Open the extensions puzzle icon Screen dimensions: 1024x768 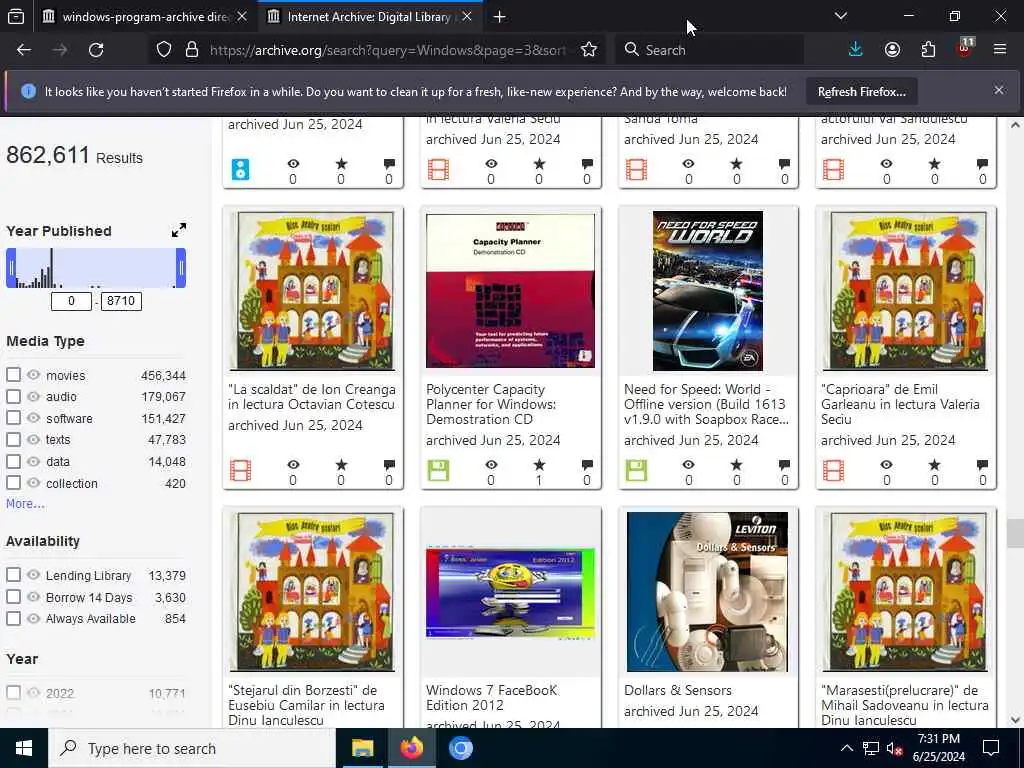click(928, 50)
